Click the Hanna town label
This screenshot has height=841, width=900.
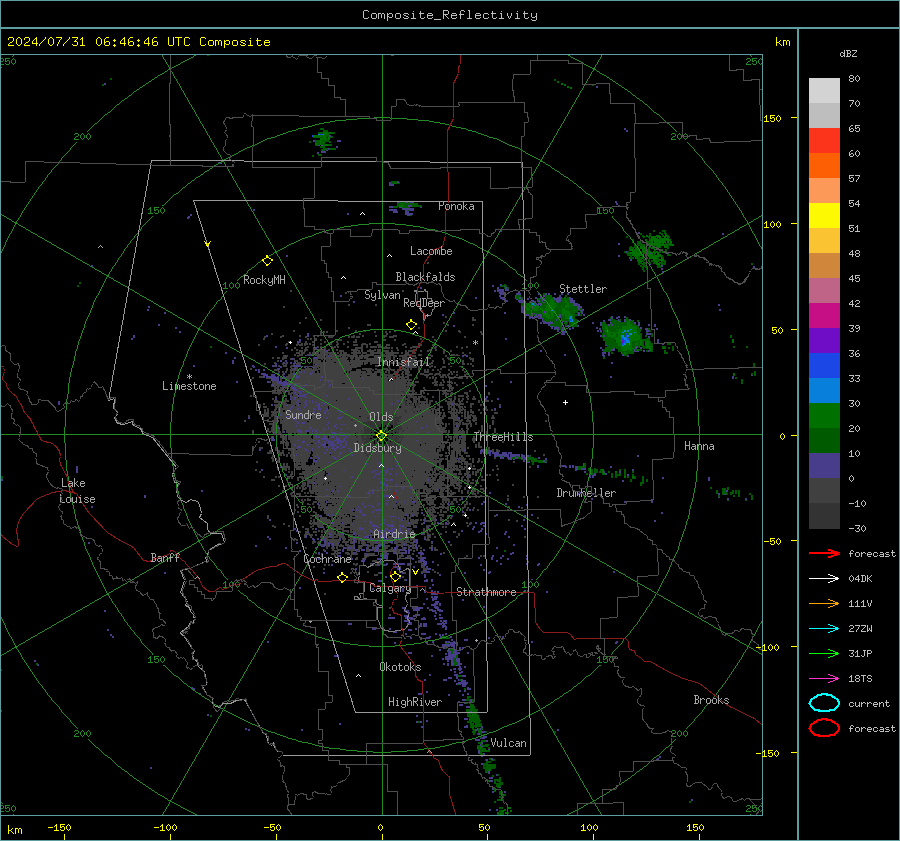699,446
